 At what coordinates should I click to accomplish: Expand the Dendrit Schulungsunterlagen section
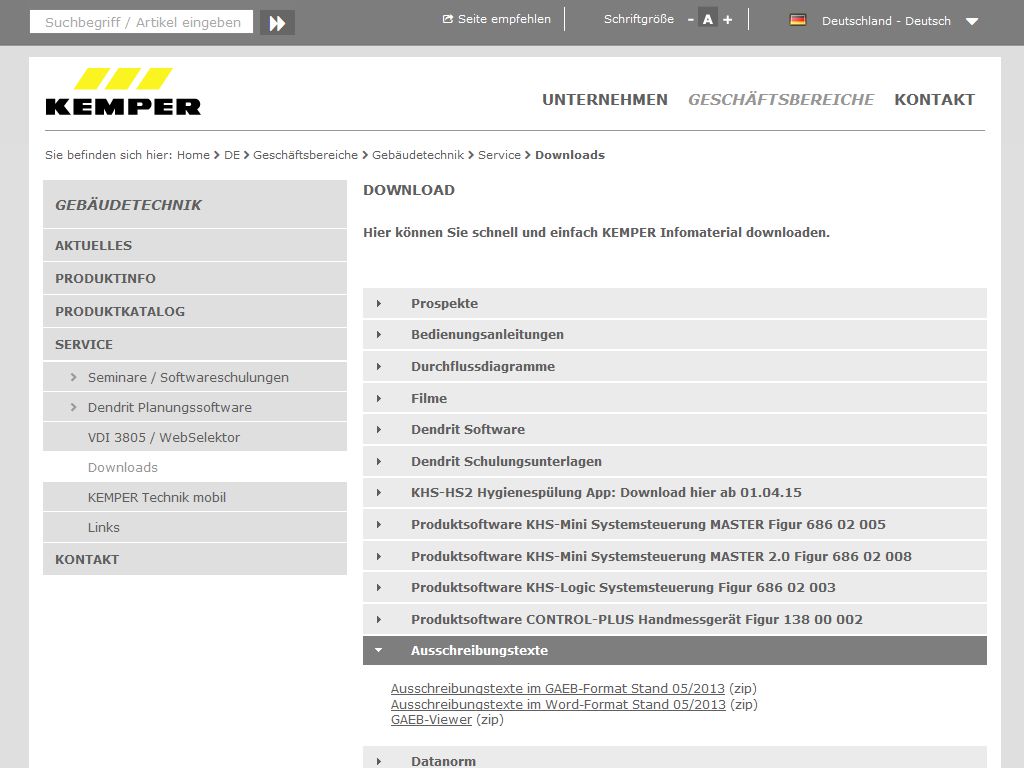tap(675, 462)
